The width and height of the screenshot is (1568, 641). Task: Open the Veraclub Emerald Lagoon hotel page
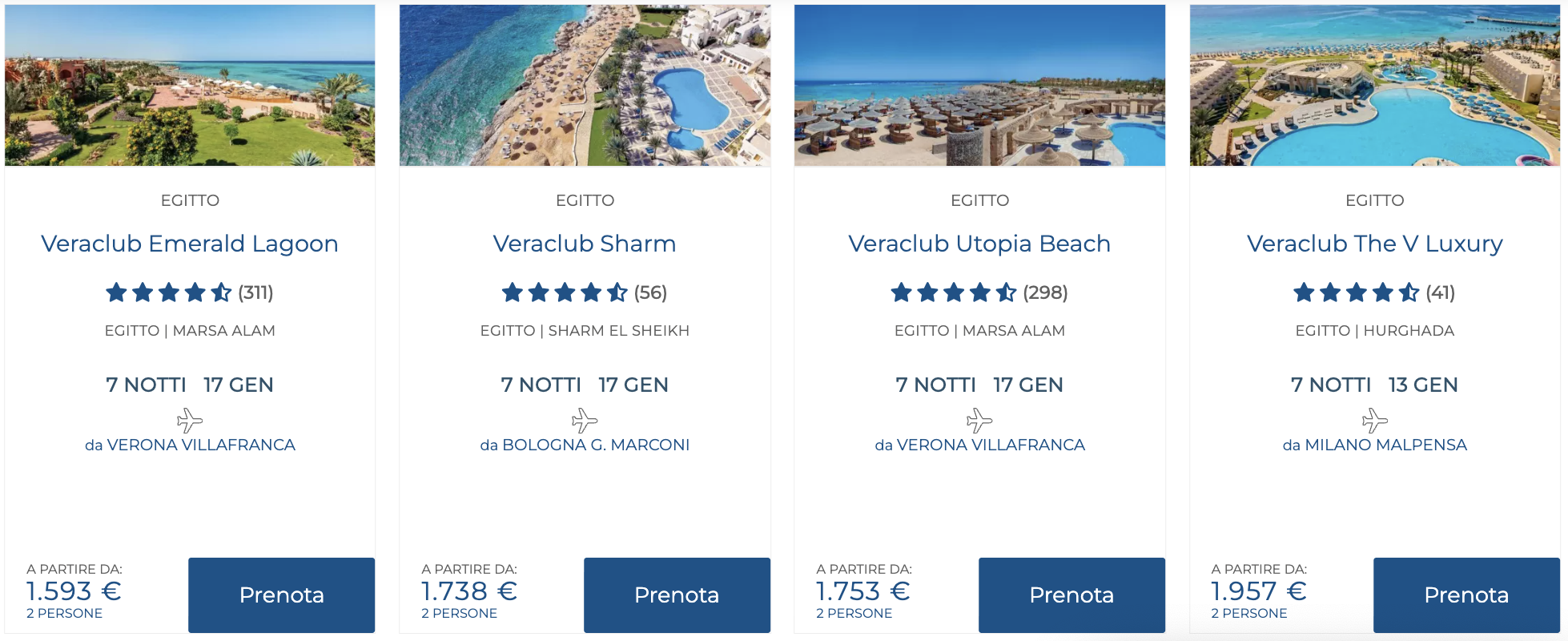pos(190,244)
